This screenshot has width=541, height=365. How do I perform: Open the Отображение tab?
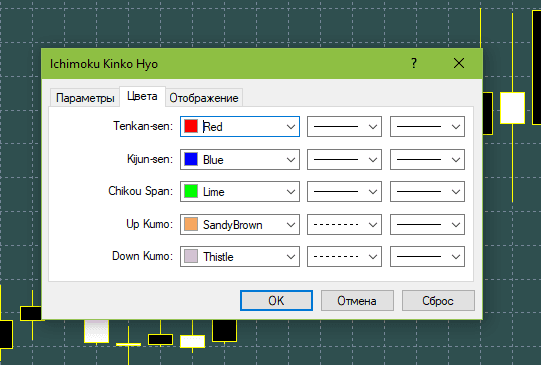(x=204, y=98)
